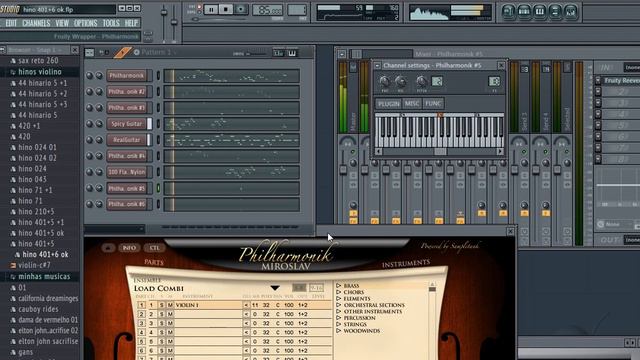640x360 pixels.
Task: Switch to the FUNC tab in Channel settings
Action: 433,104
